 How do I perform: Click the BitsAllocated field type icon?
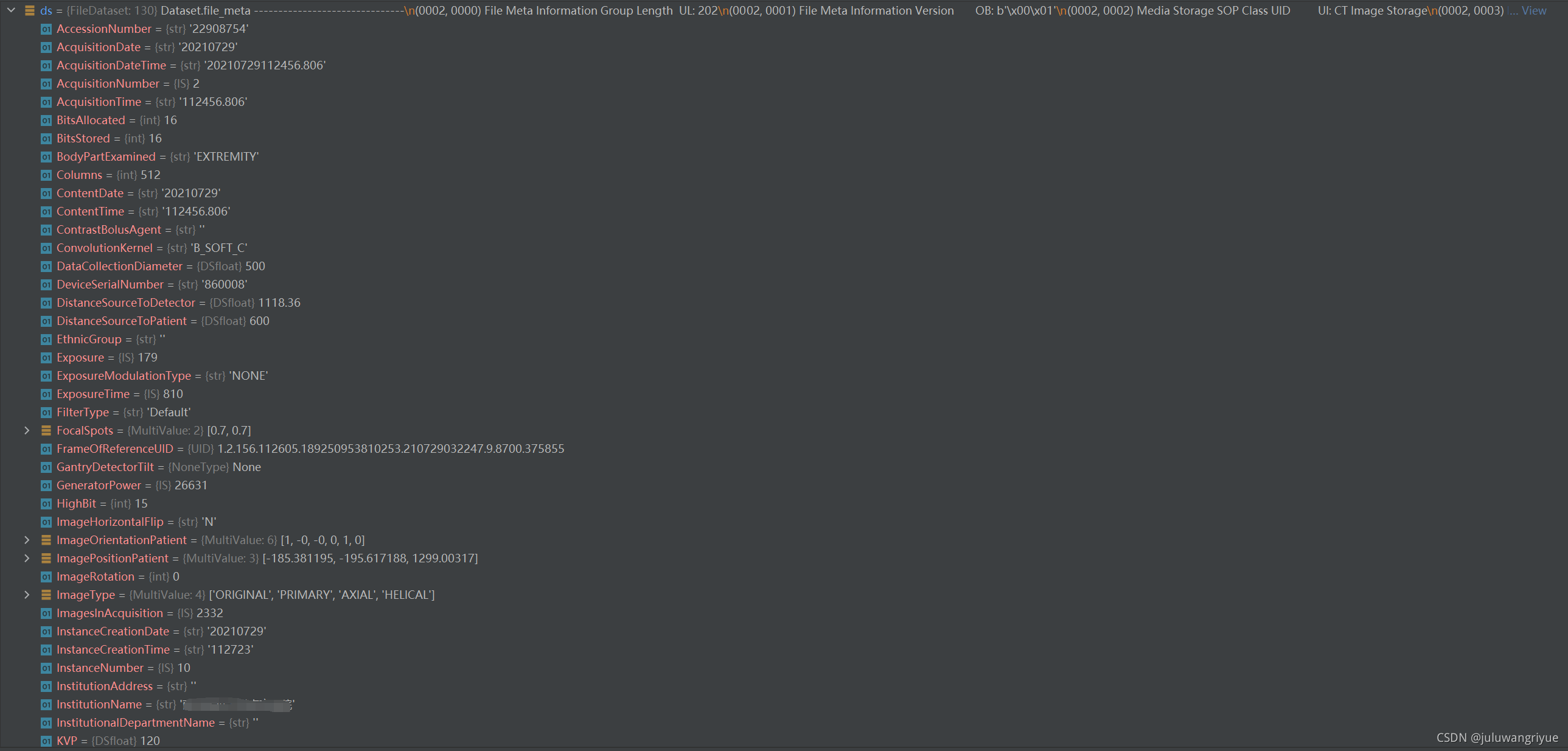[x=46, y=120]
